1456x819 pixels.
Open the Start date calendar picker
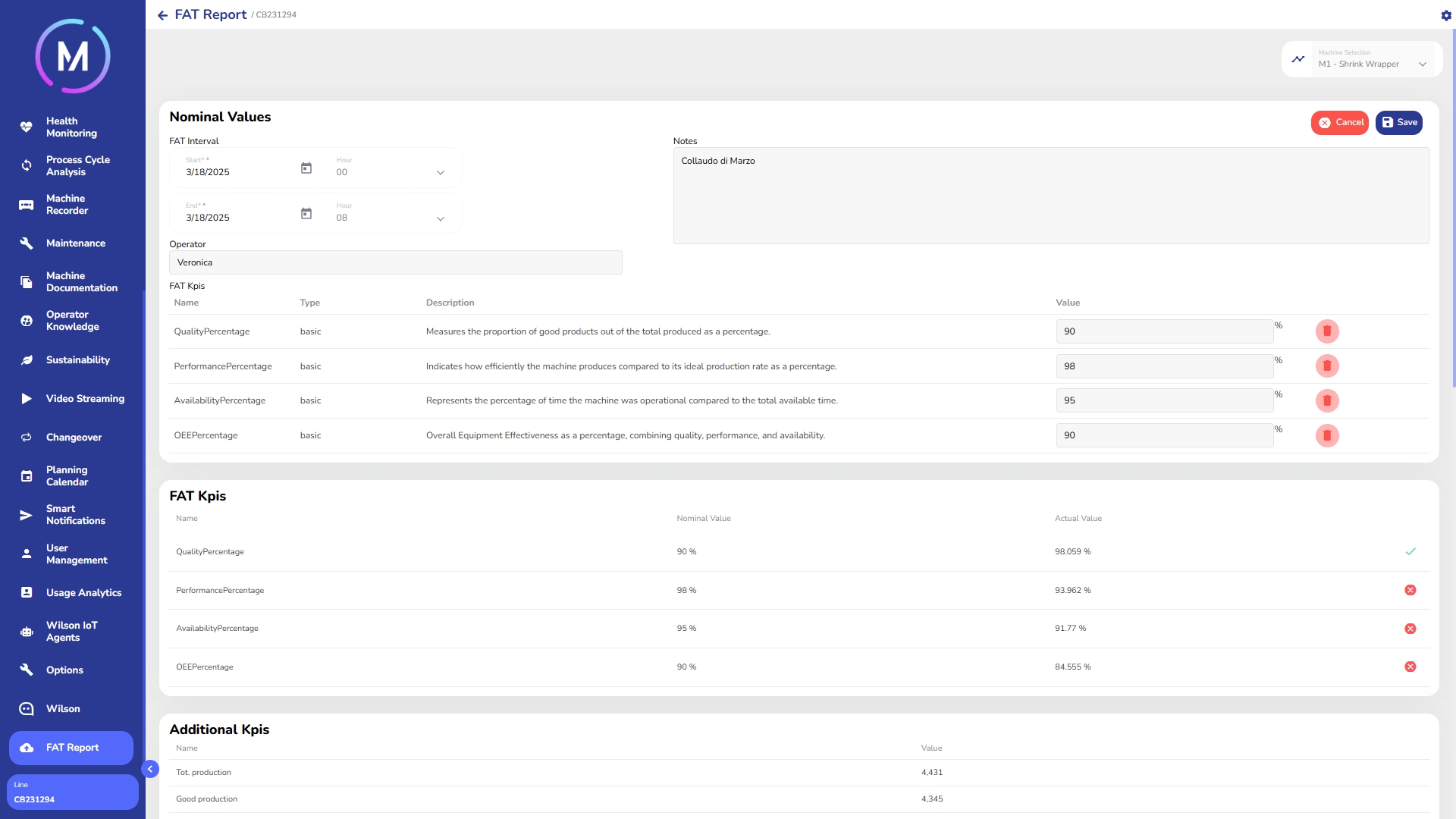(306, 168)
